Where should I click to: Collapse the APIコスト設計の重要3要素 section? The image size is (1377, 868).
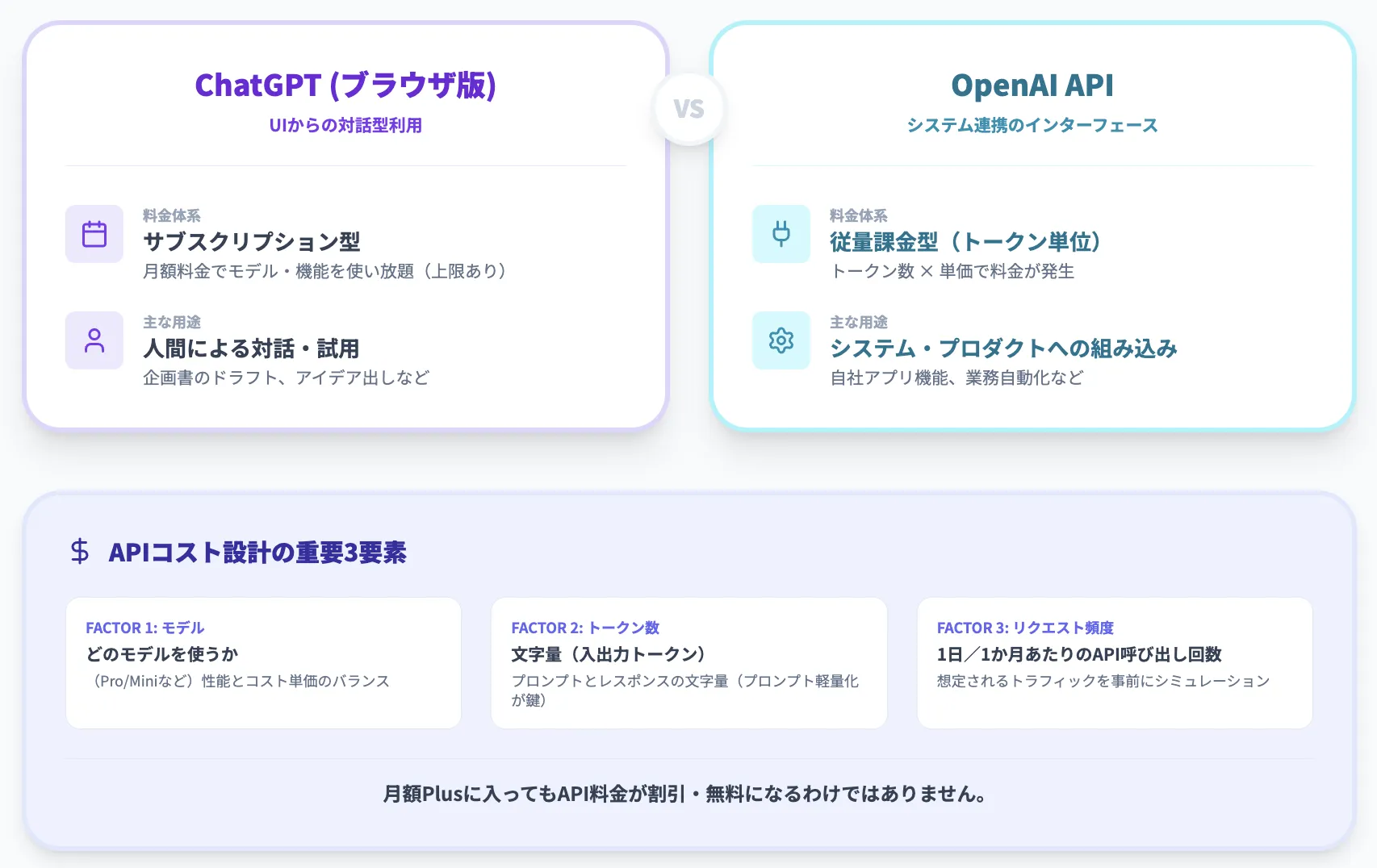click(x=259, y=553)
